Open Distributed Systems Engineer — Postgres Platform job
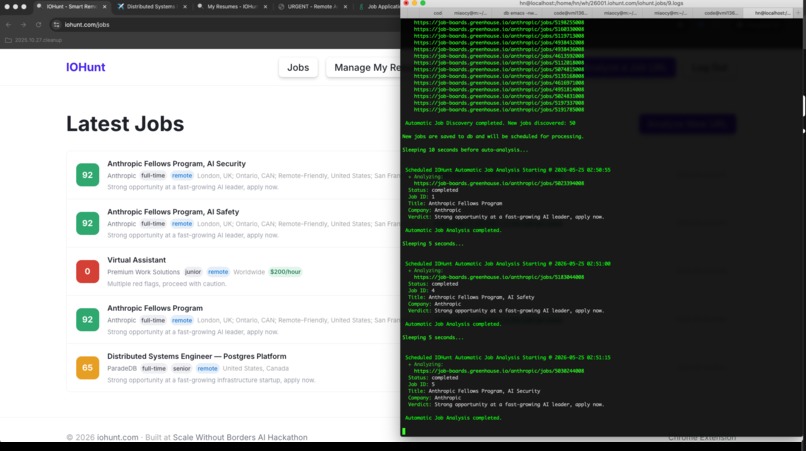Viewport: 806px width, 451px height. click(x=196, y=356)
